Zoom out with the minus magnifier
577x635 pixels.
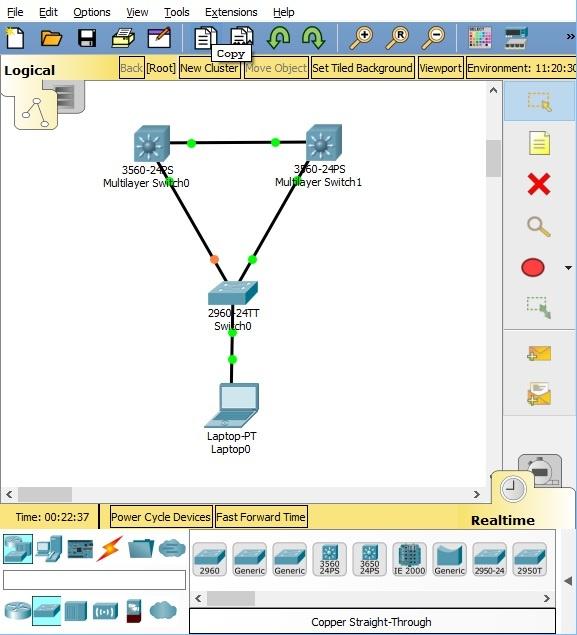pos(433,38)
